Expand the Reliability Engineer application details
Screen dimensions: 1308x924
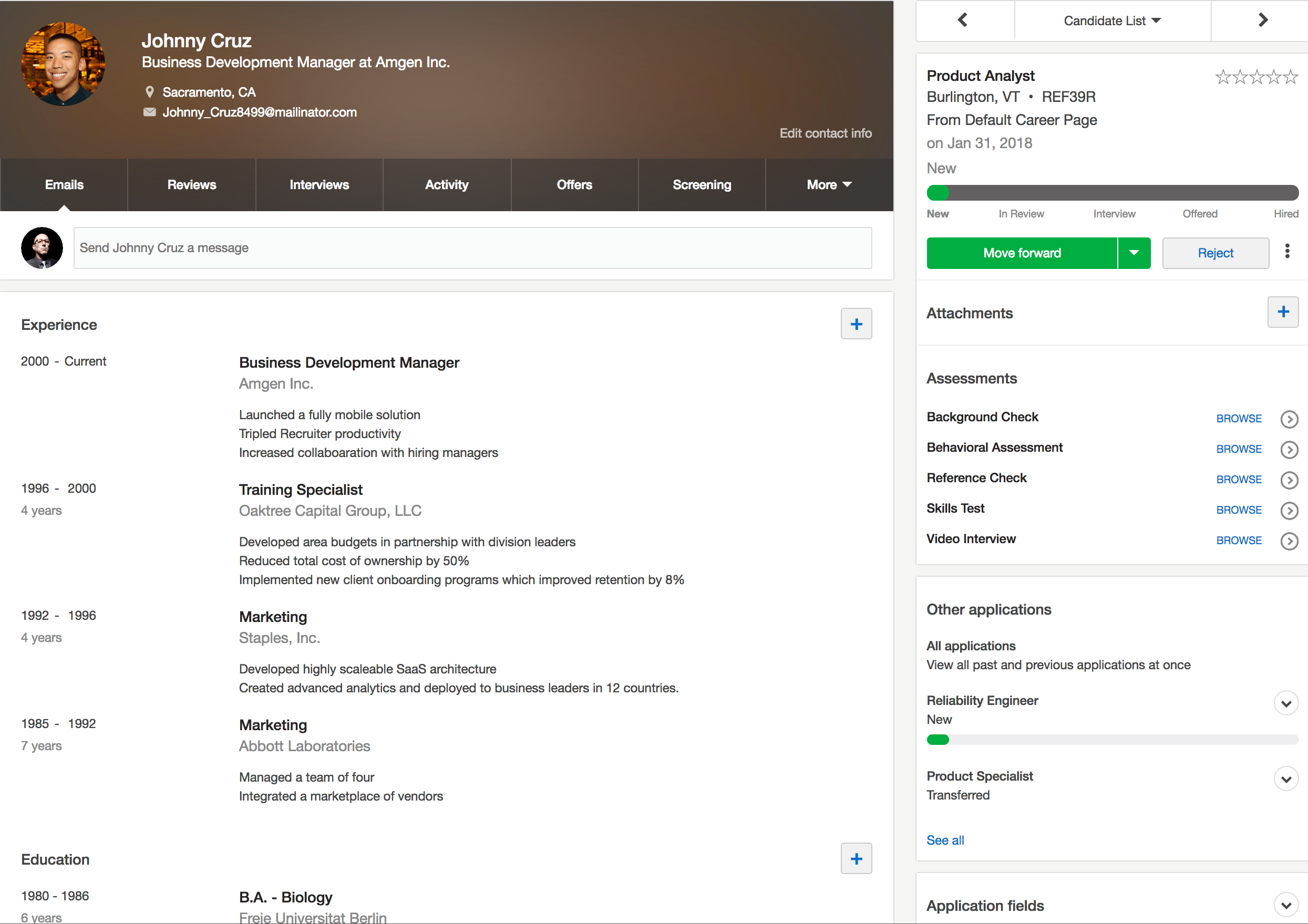point(1286,703)
